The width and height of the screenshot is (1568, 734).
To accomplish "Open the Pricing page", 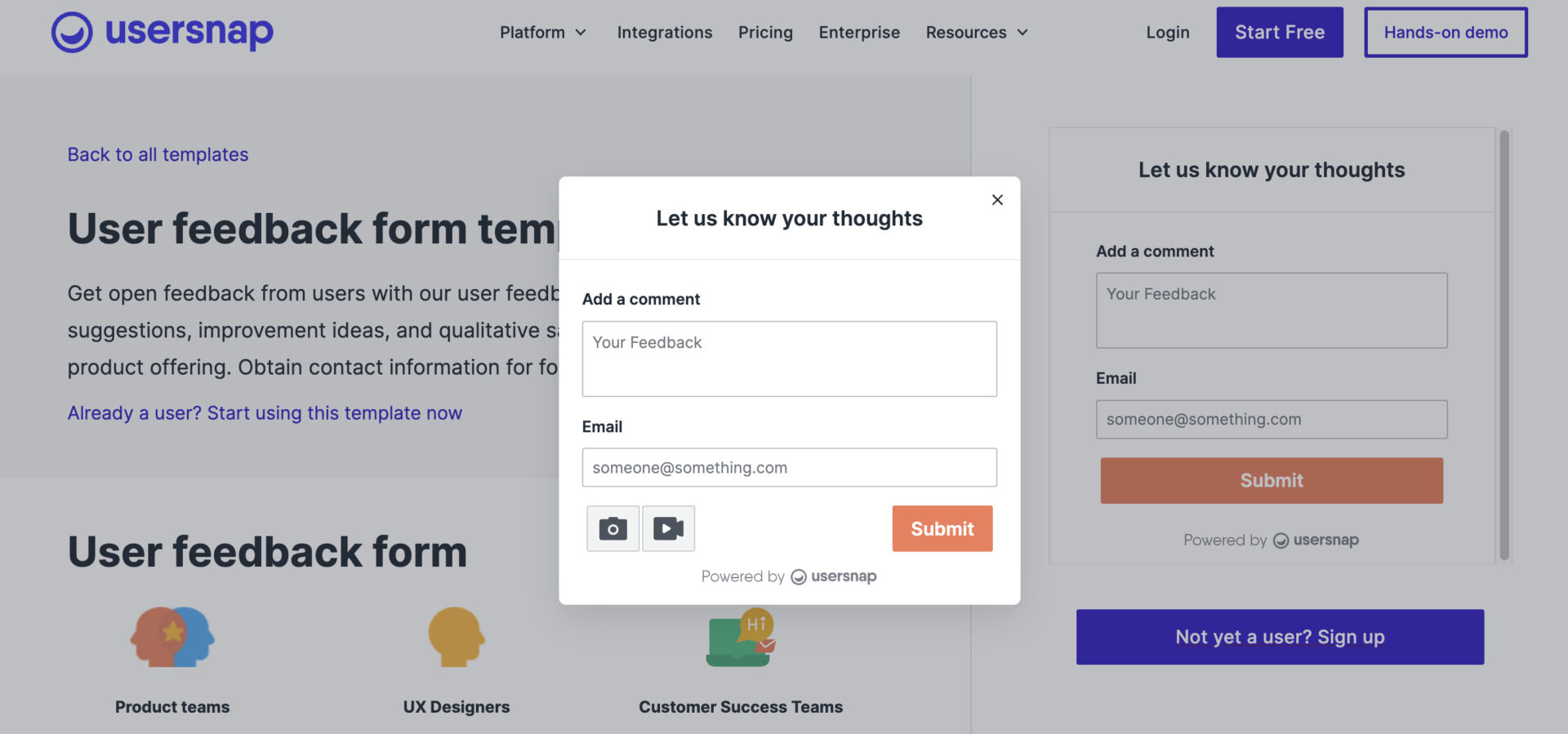I will (765, 33).
